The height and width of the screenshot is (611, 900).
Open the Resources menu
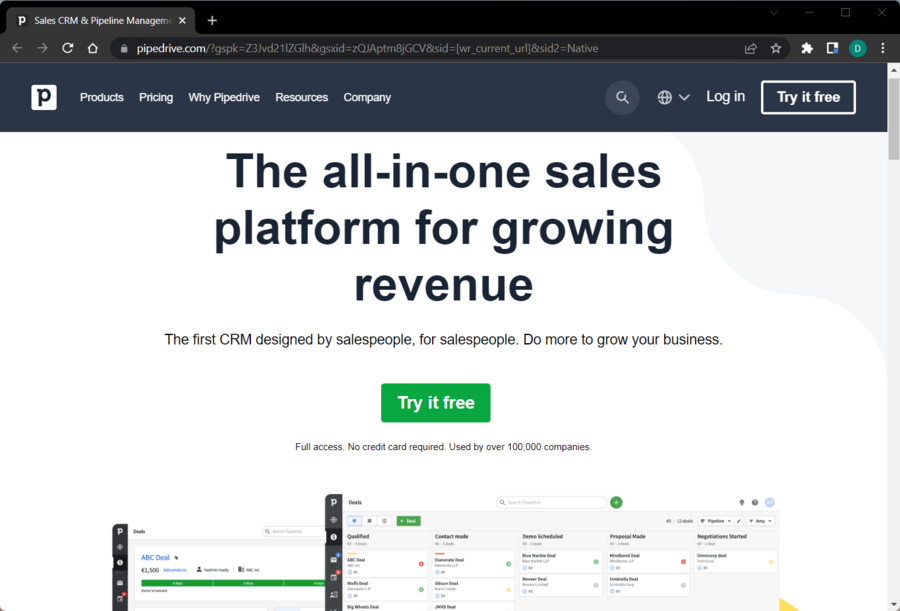pyautogui.click(x=301, y=98)
